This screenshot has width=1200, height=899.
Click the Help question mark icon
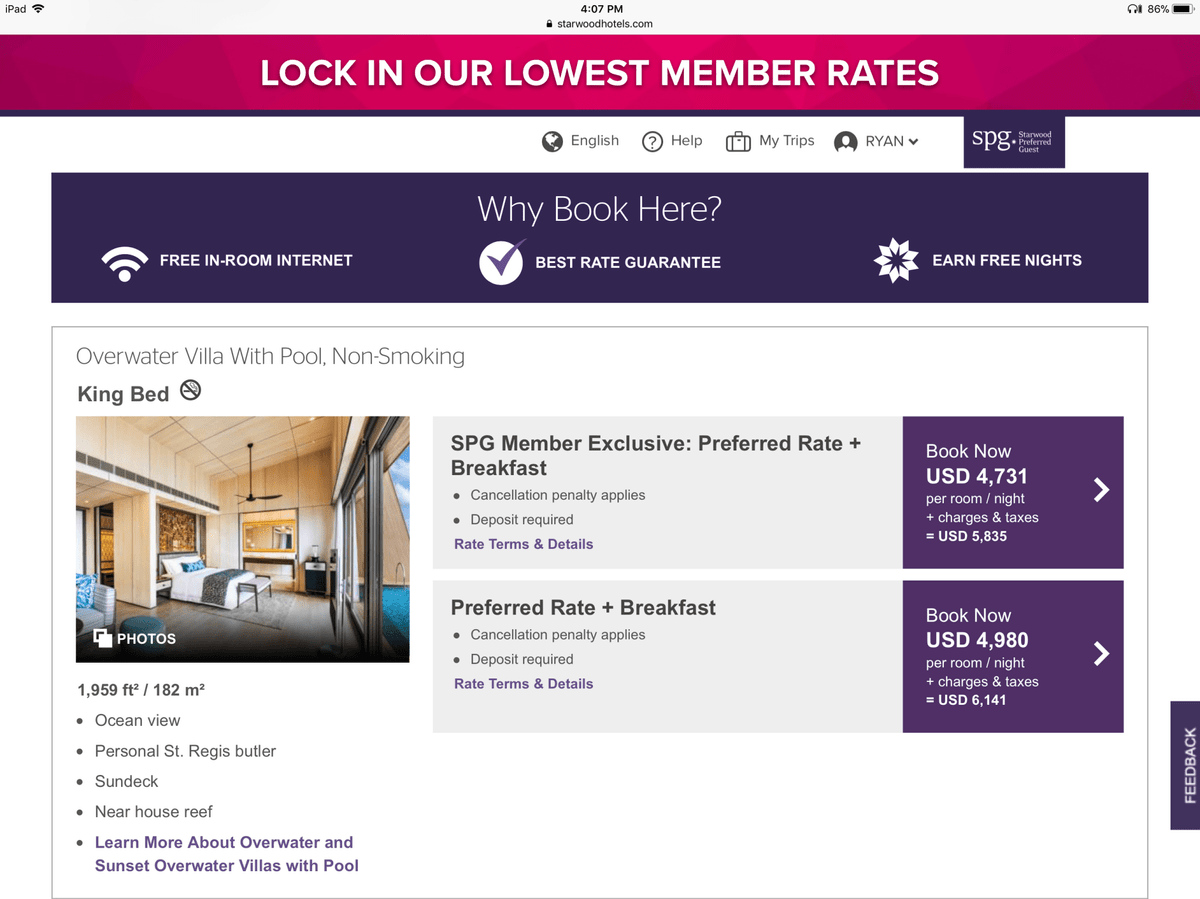point(652,142)
